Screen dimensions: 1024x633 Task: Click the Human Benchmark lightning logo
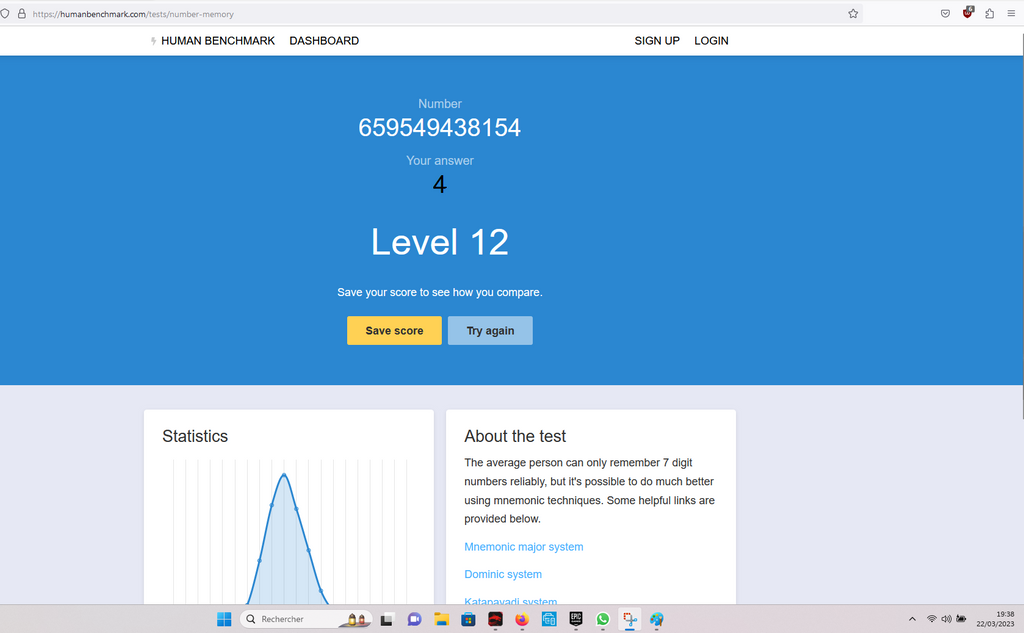coord(153,41)
